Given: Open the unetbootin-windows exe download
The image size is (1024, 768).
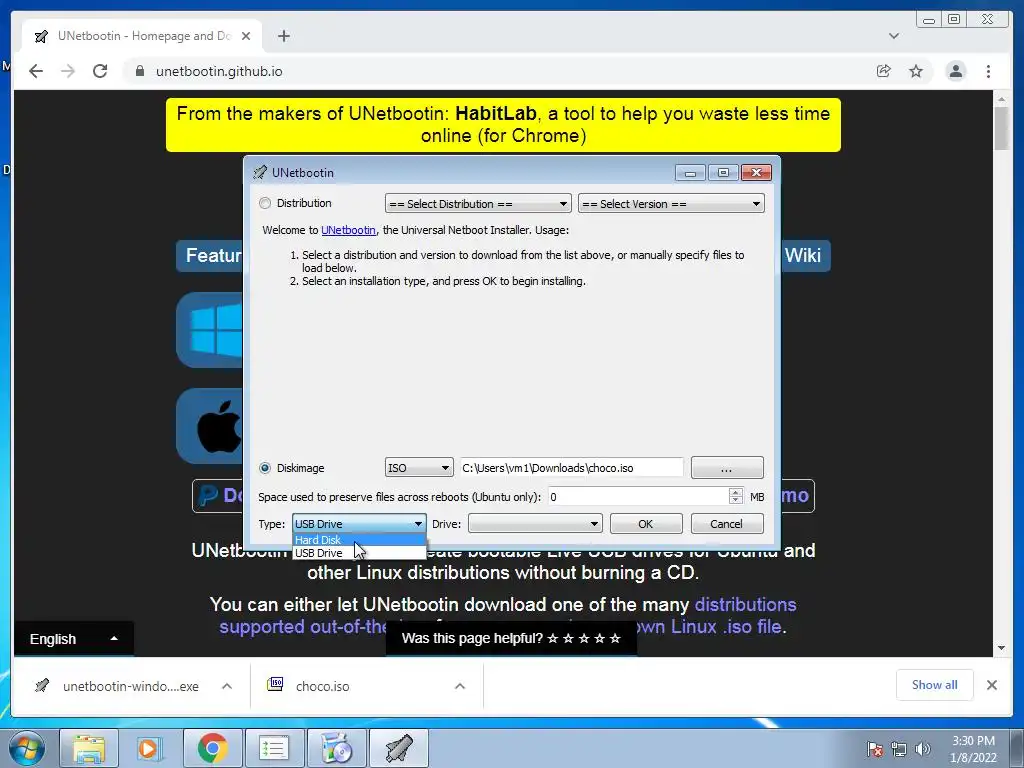Looking at the screenshot, I should (x=118, y=686).
